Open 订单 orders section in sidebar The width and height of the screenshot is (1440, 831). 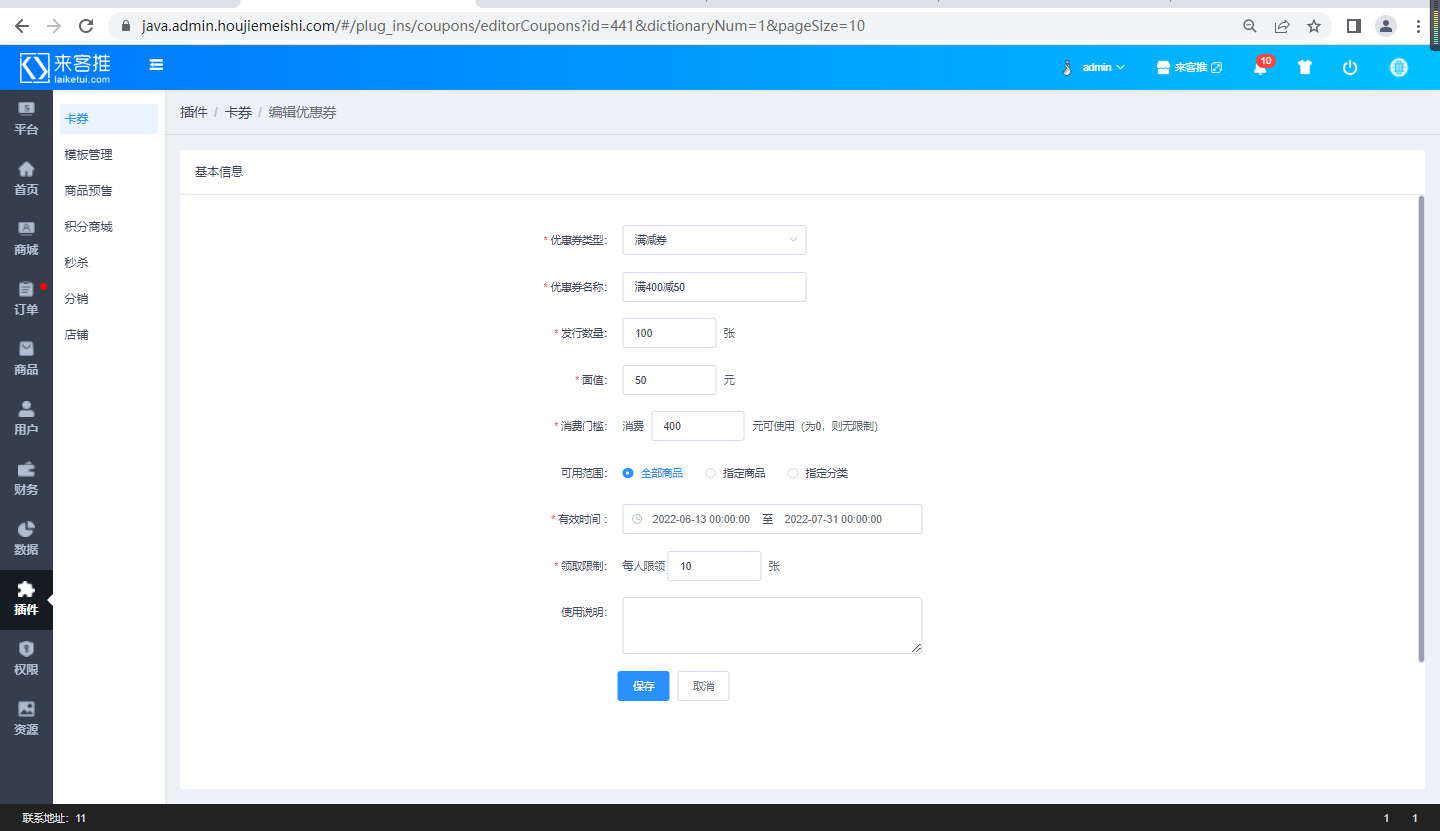click(26, 299)
